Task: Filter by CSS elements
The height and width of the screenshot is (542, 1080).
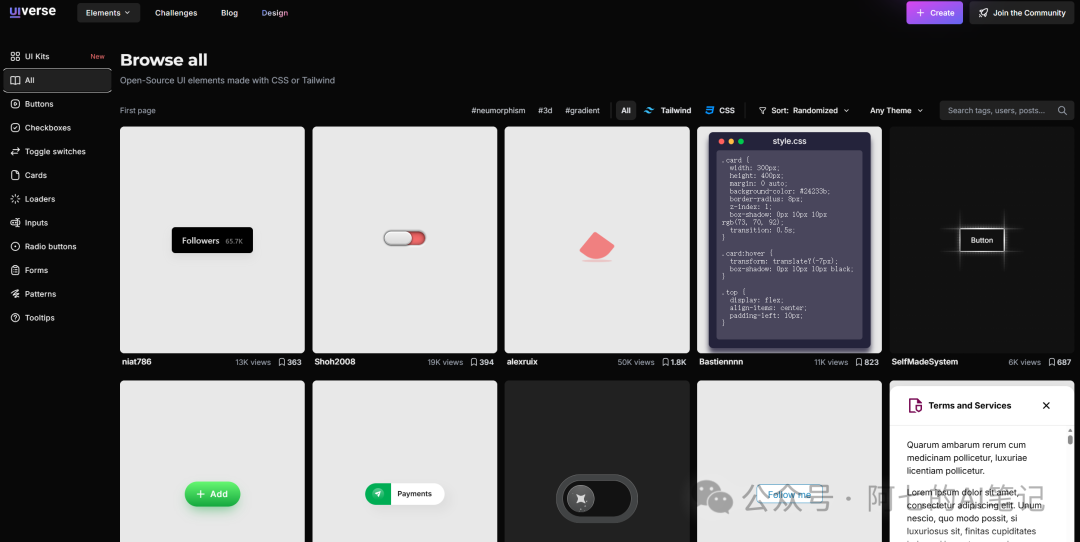Action: 720,110
